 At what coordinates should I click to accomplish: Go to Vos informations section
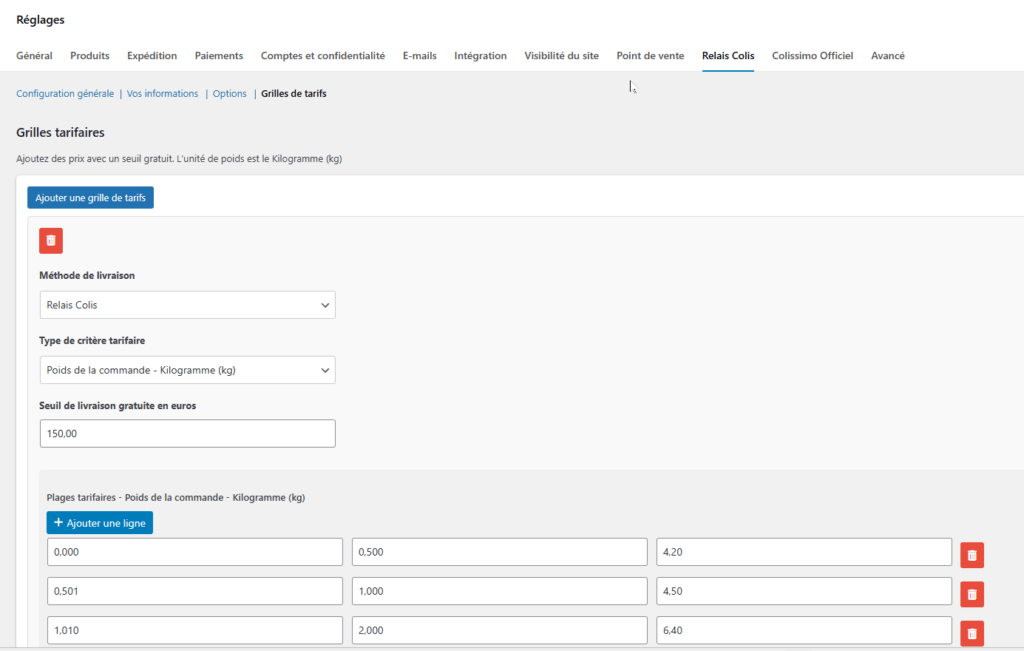[x=162, y=94]
